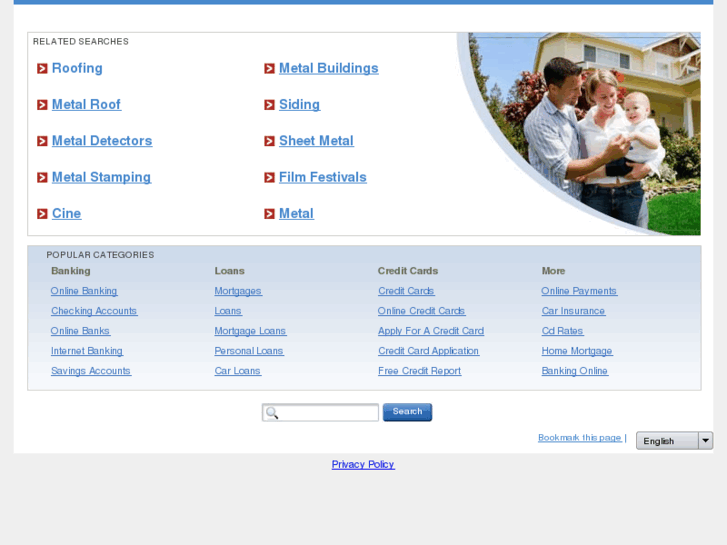This screenshot has width=727, height=545.
Task: Open the Banking Online link
Action: [574, 371]
